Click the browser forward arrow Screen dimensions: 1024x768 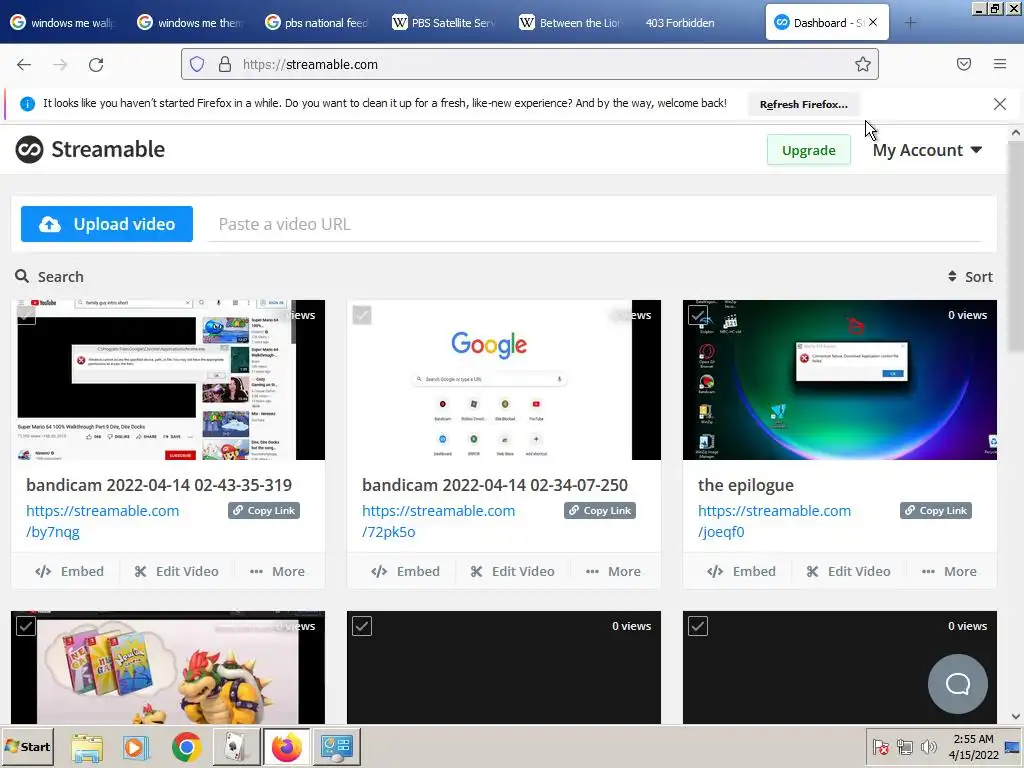pos(60,65)
